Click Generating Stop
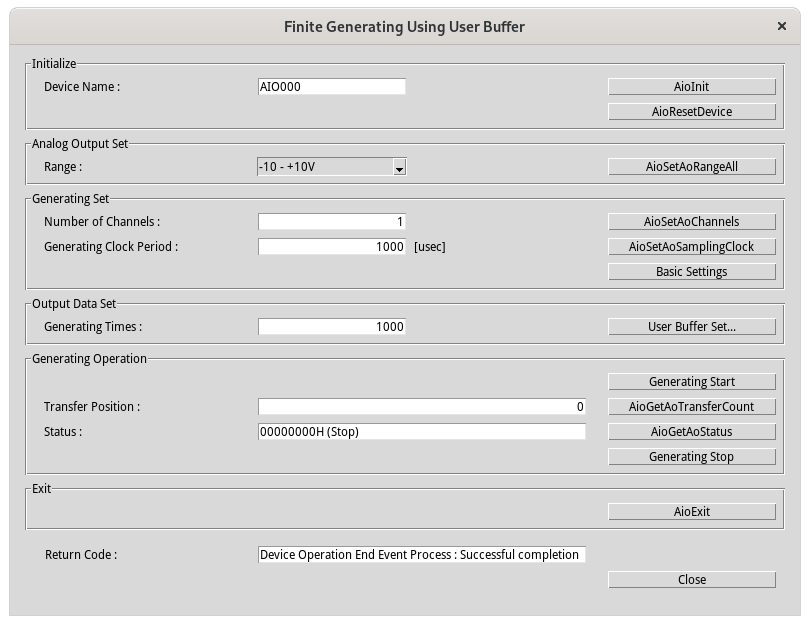Viewport: 810px width, 625px height. [691, 457]
